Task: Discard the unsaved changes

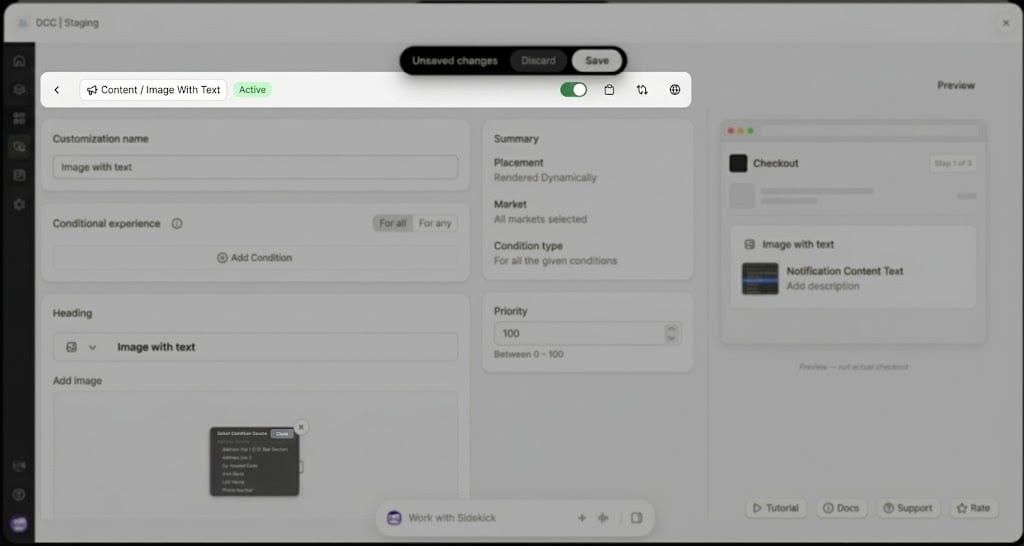Action: click(538, 61)
